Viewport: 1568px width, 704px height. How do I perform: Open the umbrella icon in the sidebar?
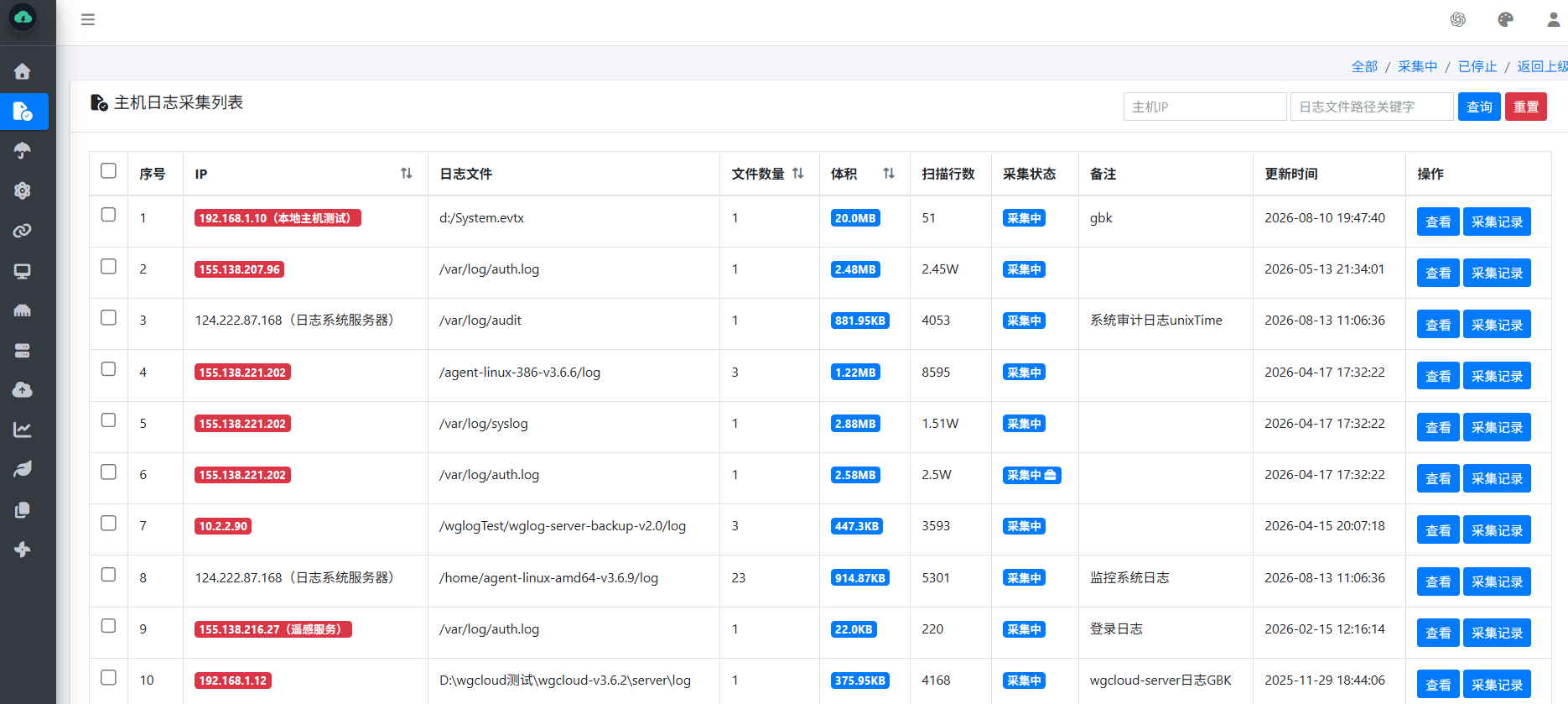click(23, 151)
